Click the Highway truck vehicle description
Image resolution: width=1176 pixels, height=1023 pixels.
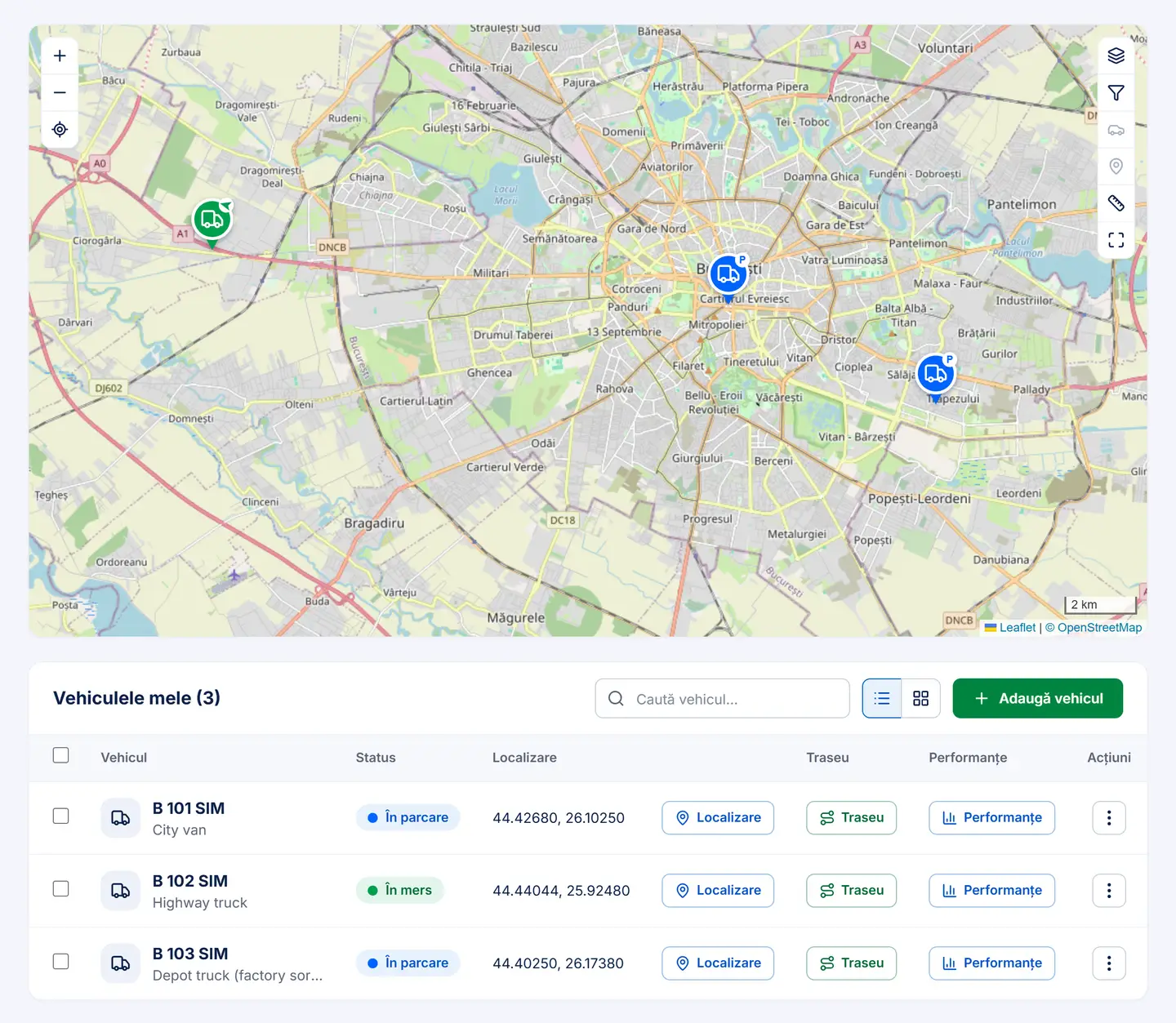tap(200, 903)
